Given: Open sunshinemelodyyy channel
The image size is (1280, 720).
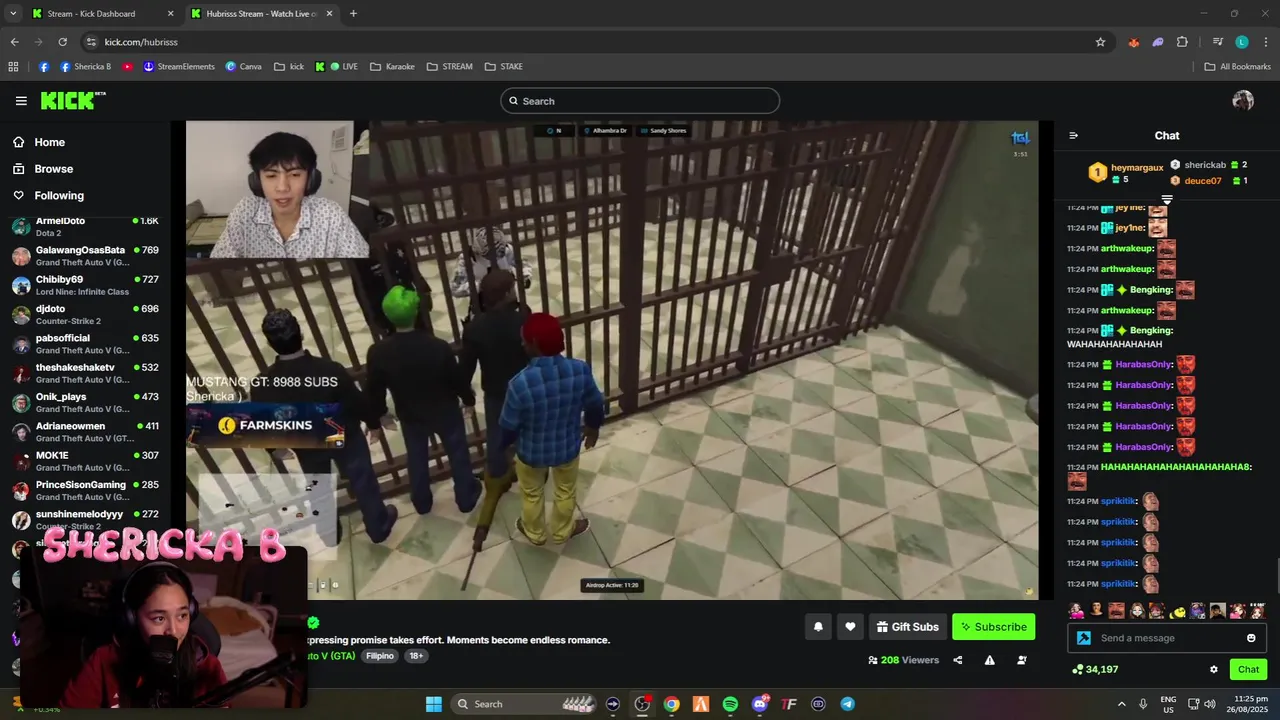Looking at the screenshot, I should 85,520.
